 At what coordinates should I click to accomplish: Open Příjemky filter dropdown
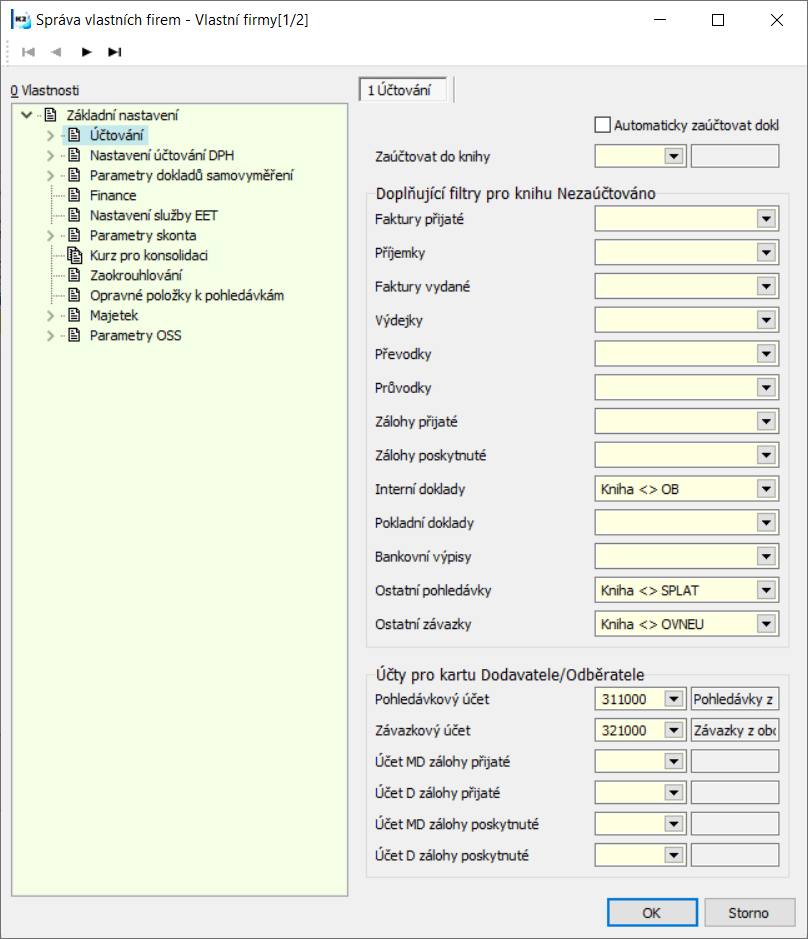coord(766,253)
